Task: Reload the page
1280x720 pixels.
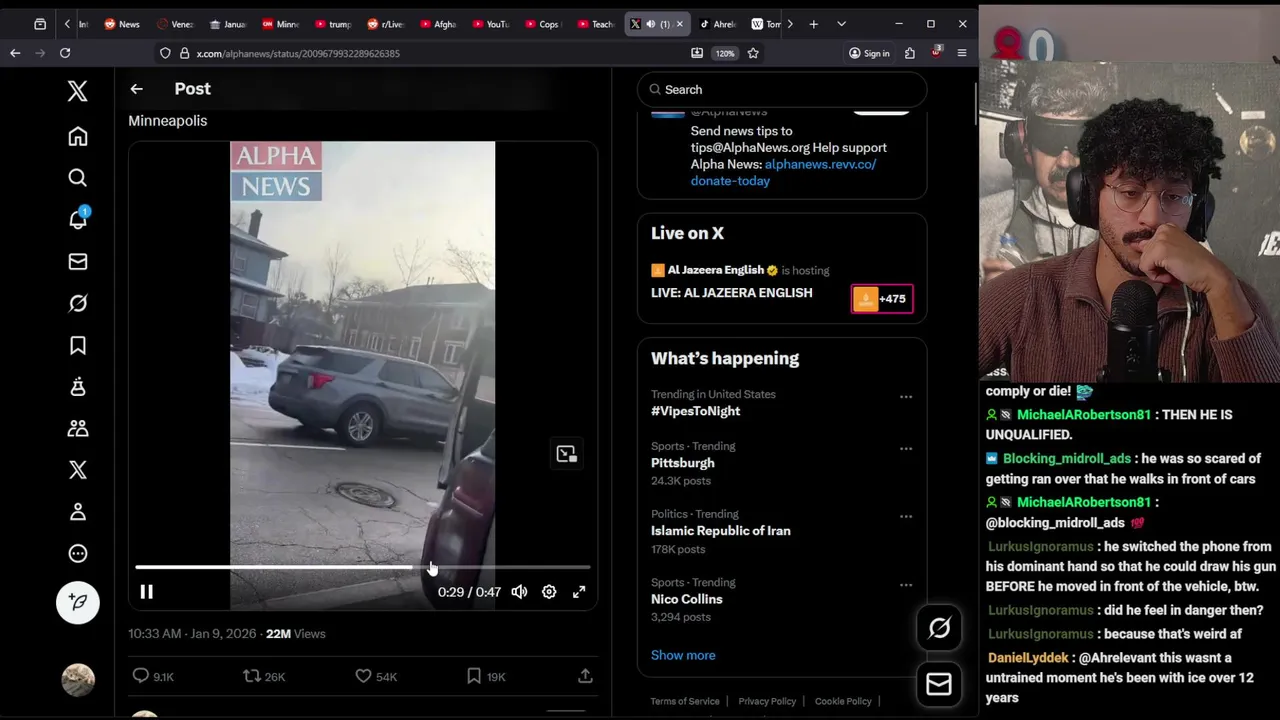Action: pyautogui.click(x=65, y=53)
